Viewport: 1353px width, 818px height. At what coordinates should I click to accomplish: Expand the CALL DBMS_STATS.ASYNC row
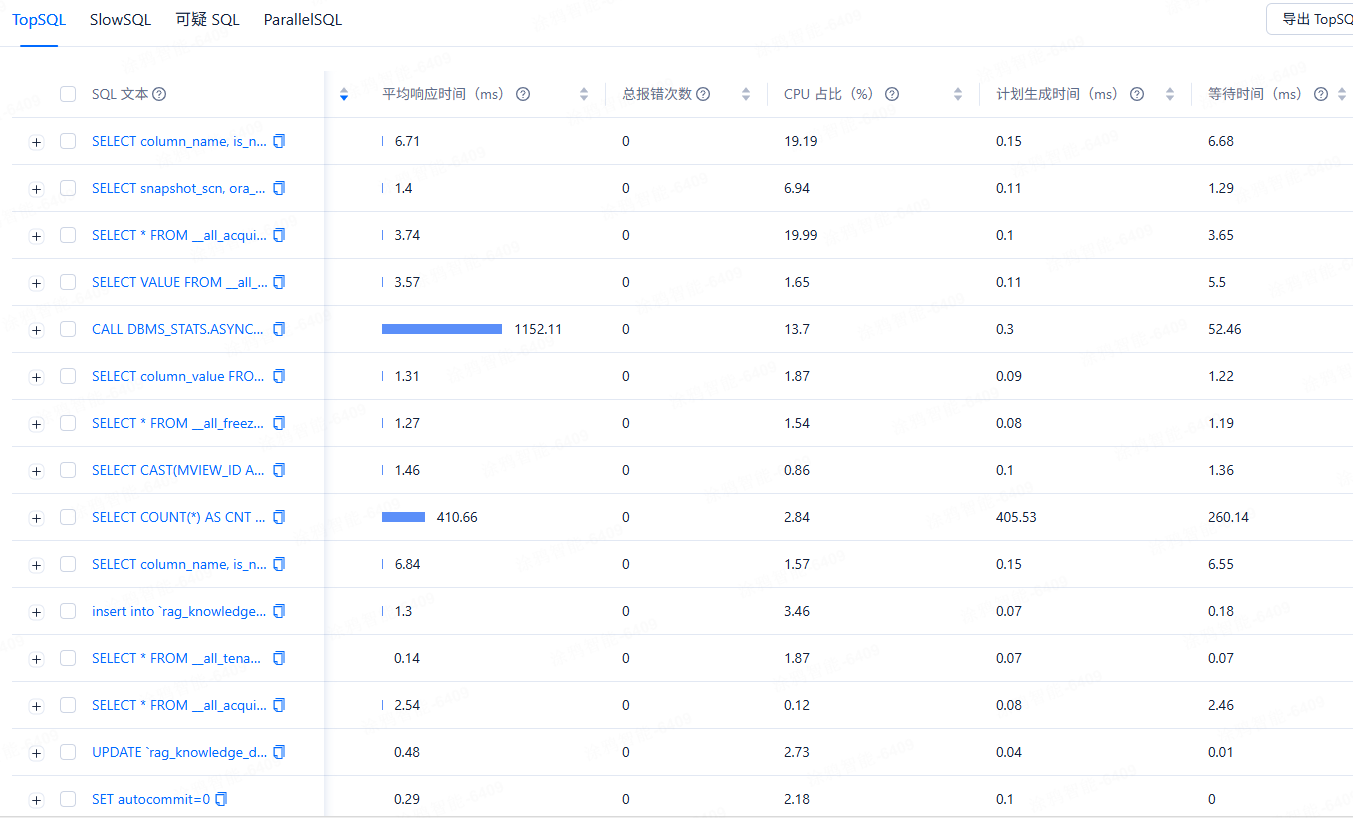coord(37,330)
